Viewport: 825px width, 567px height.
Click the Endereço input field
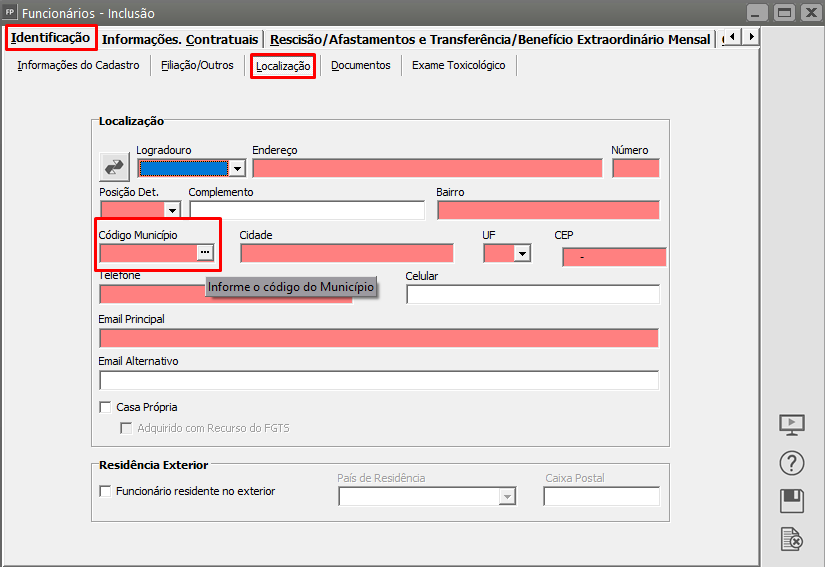[427, 168]
